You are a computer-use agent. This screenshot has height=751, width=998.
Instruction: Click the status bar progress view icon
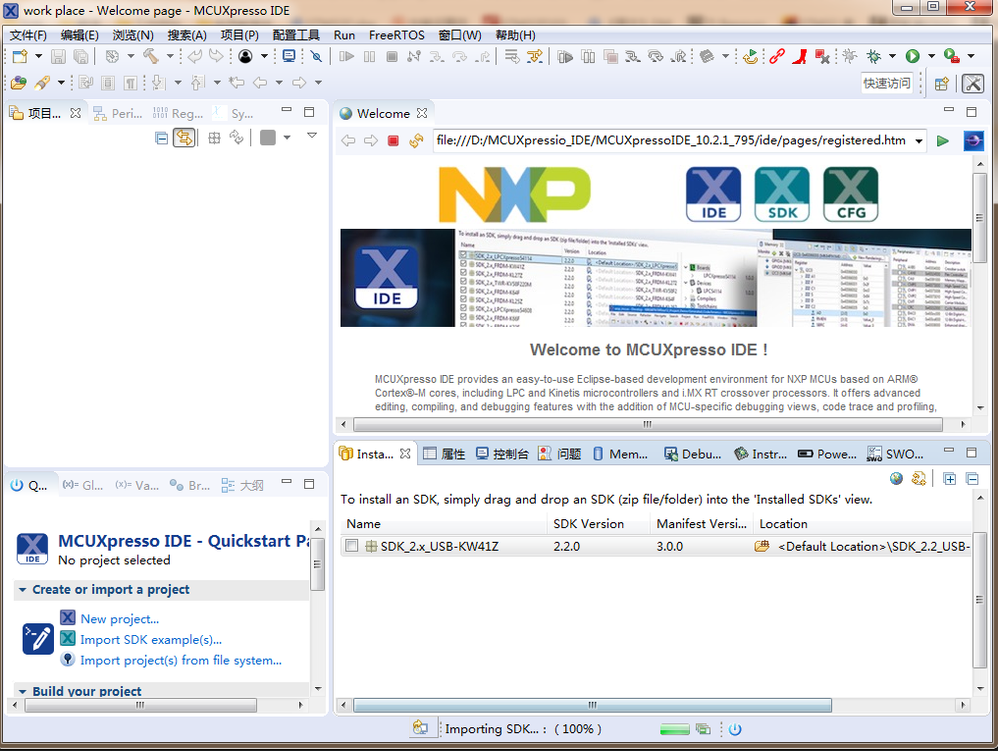(x=703, y=729)
